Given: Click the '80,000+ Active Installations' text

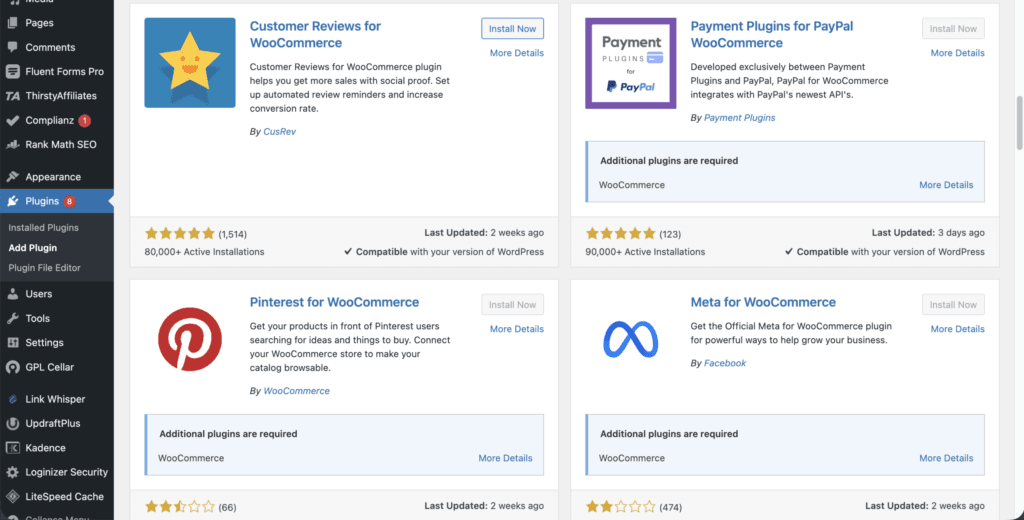Looking at the screenshot, I should [x=204, y=252].
